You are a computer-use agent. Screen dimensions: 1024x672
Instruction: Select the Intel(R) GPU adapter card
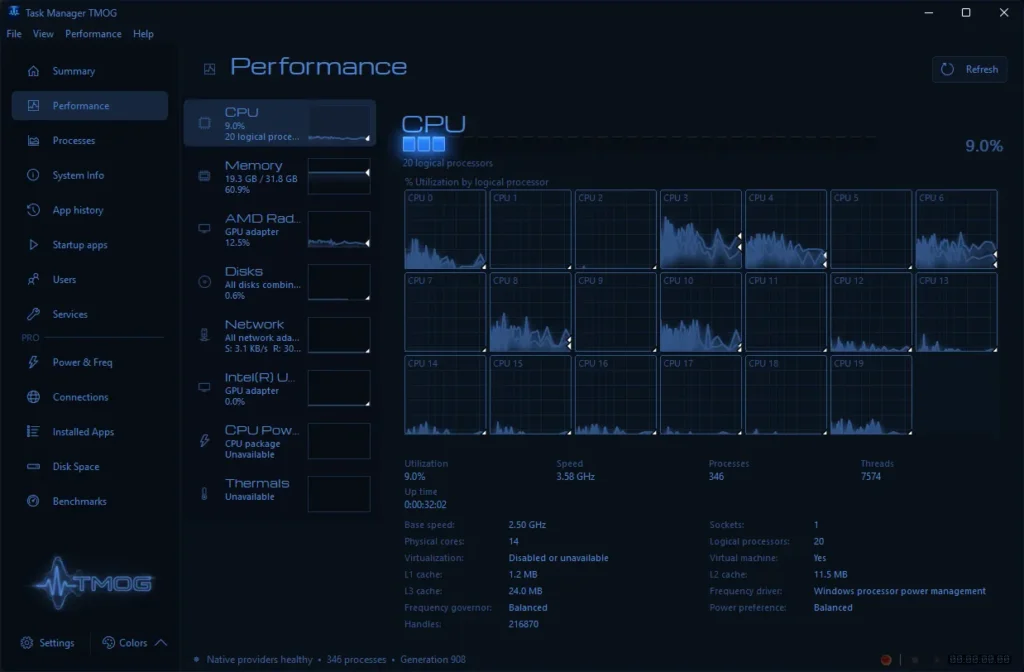click(x=280, y=388)
